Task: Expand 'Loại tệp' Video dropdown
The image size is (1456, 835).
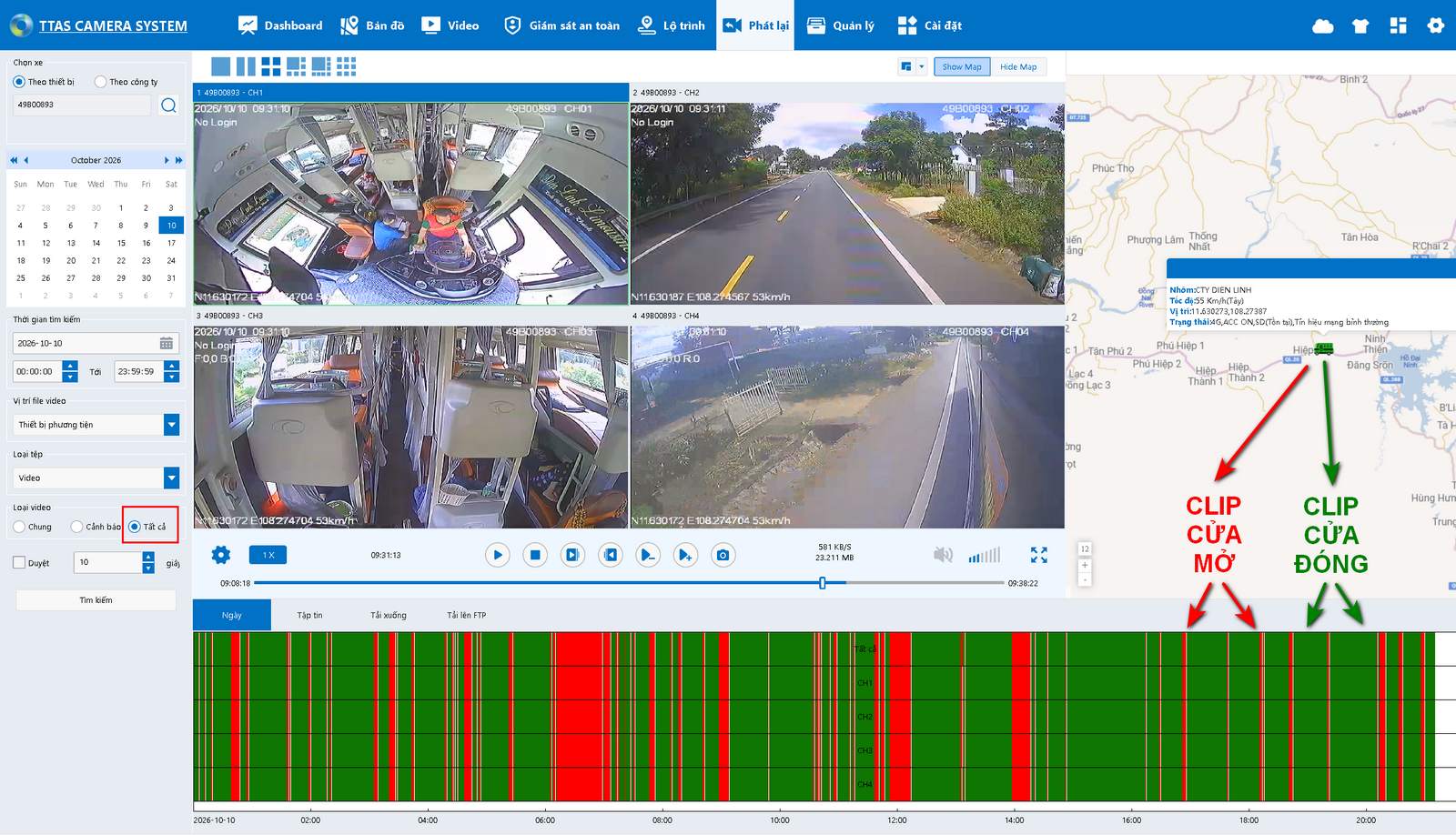Action: click(172, 478)
